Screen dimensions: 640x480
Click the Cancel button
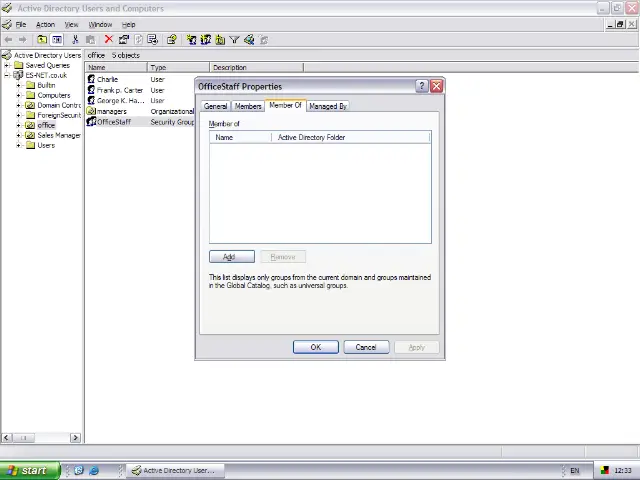(x=366, y=347)
